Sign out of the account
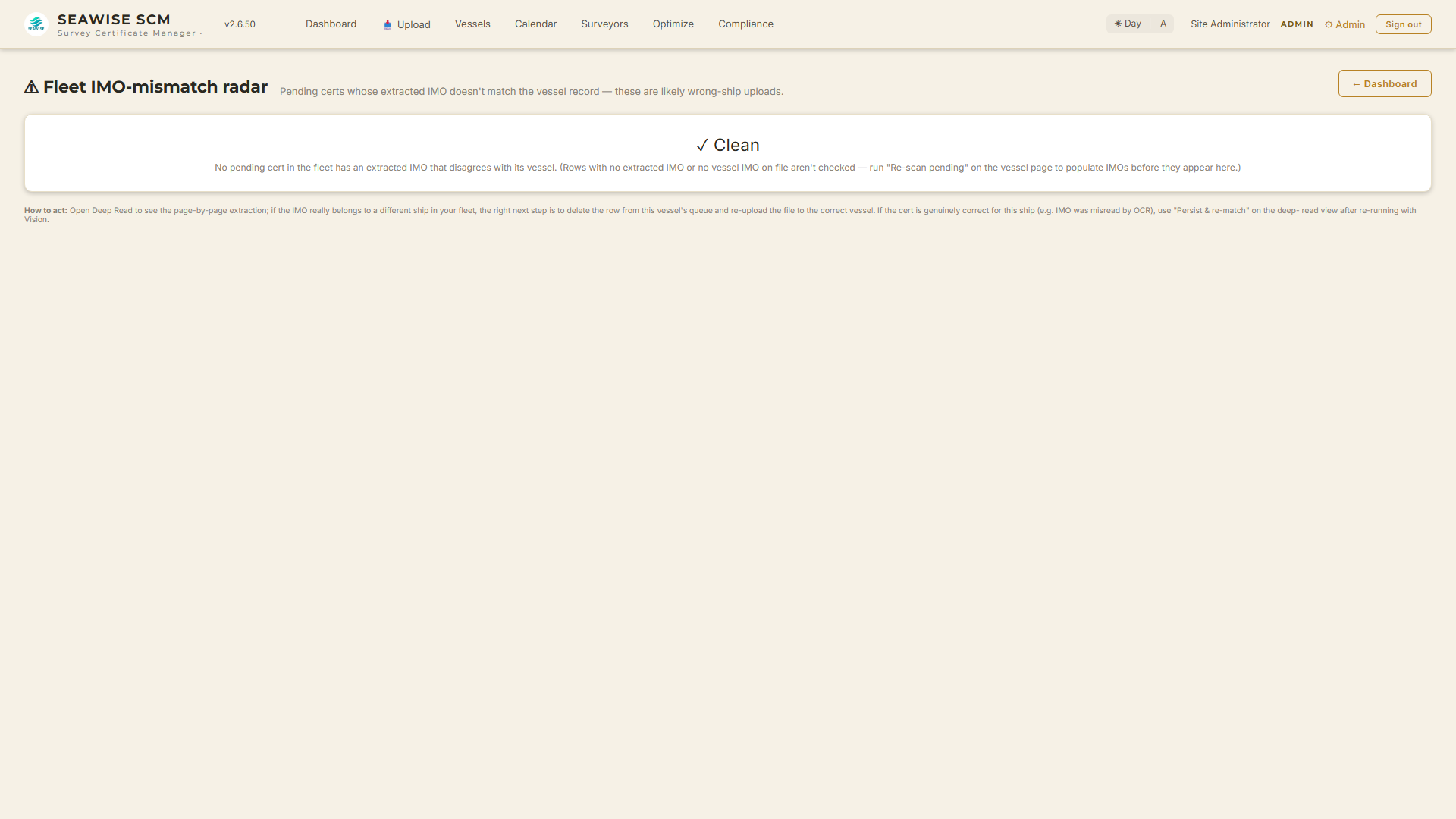Screen dimensions: 1456x819 tap(1403, 24)
